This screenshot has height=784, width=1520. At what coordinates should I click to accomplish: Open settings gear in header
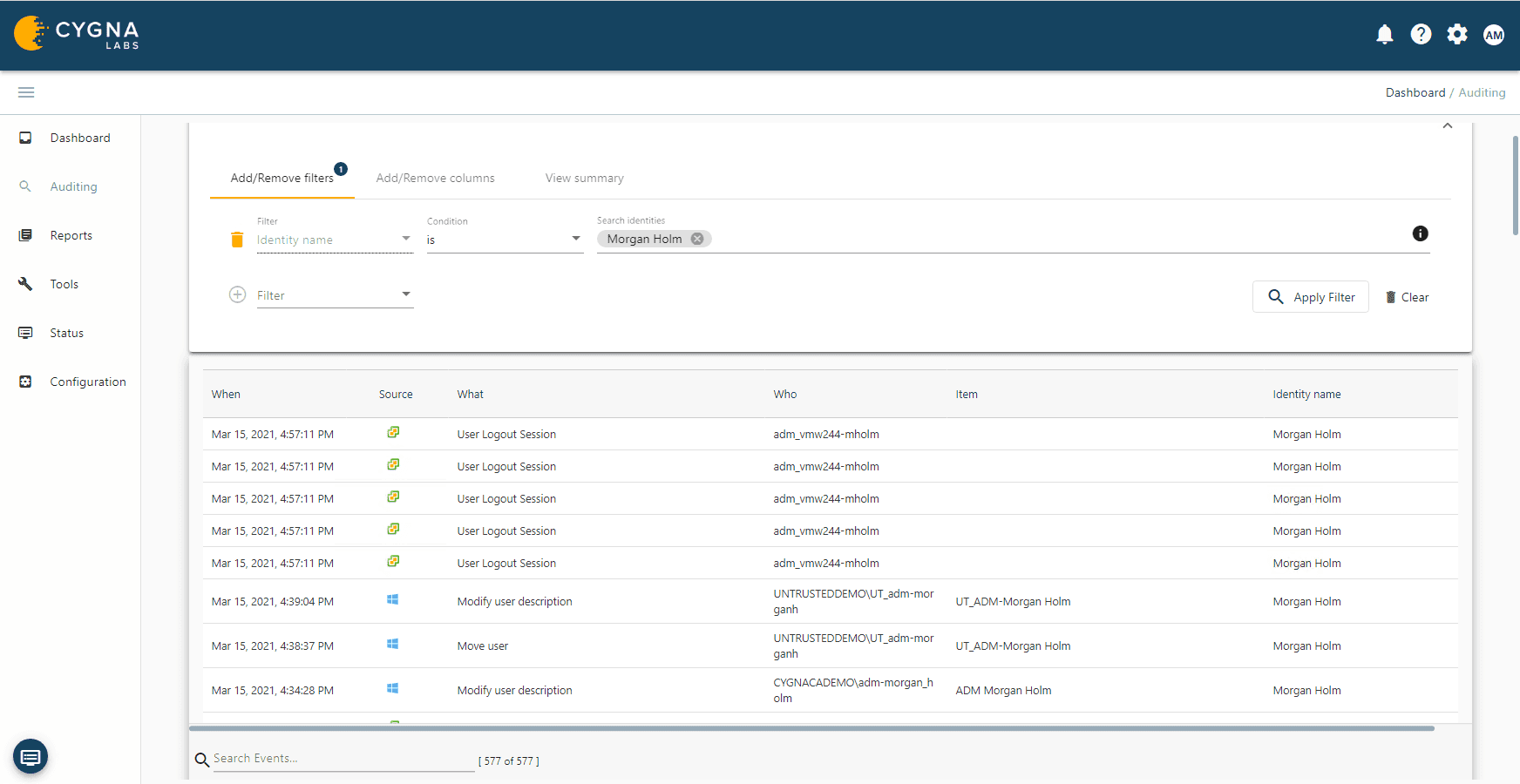(1456, 35)
